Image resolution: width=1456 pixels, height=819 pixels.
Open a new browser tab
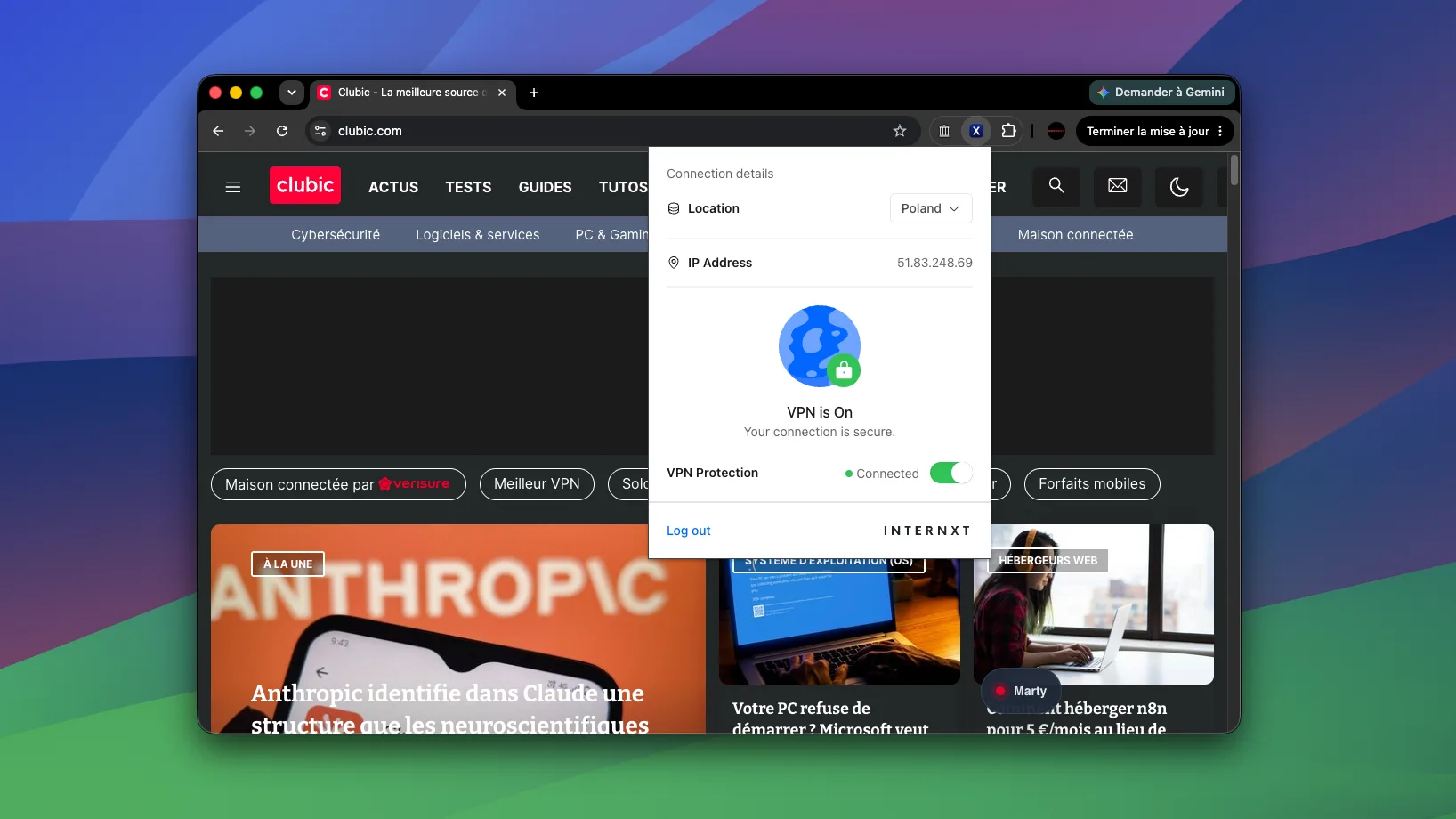tap(534, 93)
